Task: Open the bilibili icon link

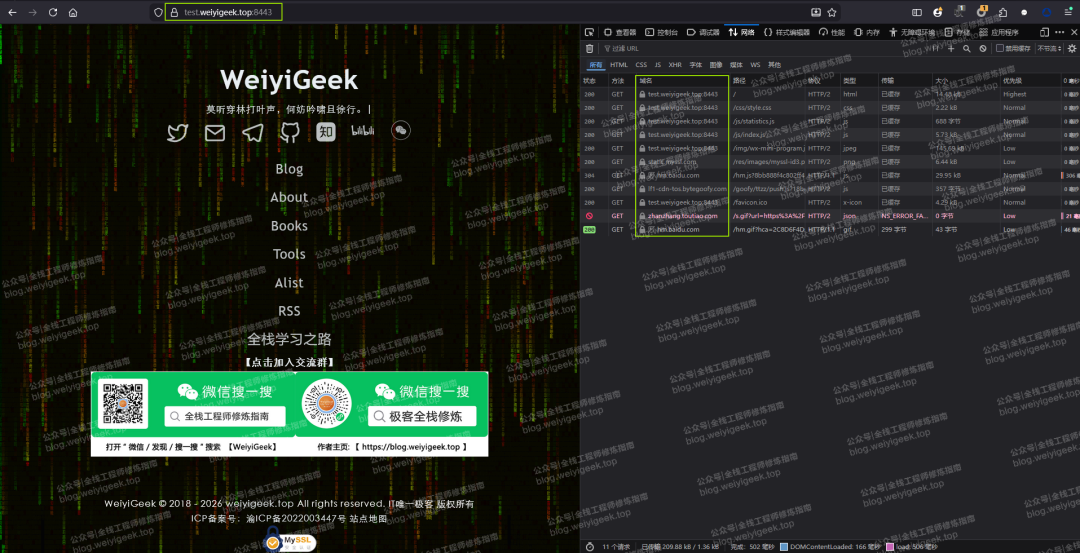Action: coord(363,131)
